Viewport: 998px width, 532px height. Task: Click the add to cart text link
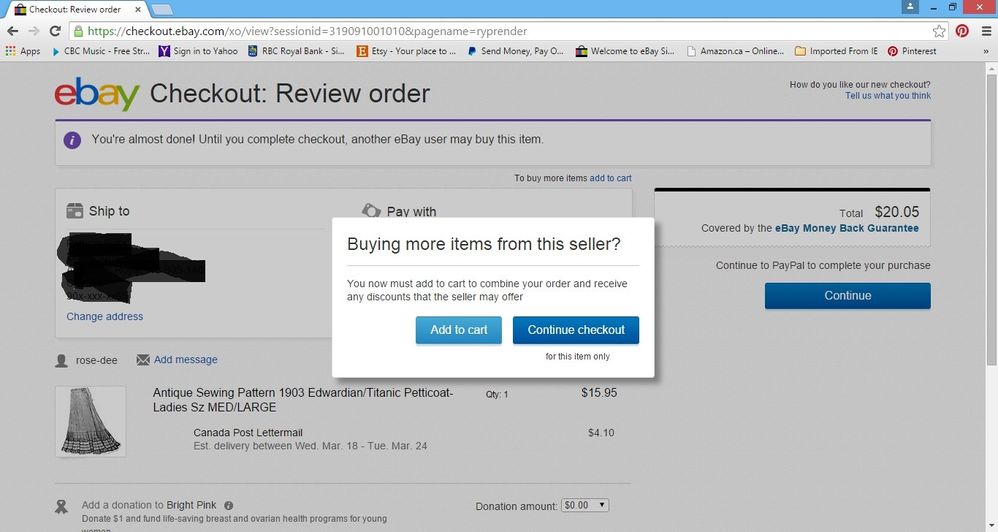(x=610, y=178)
